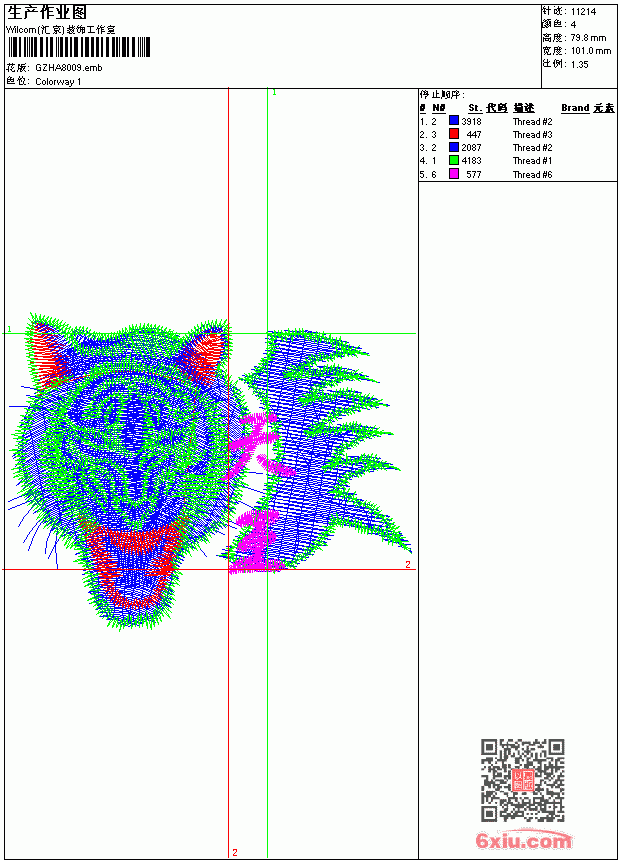Click the Colorway 1 label
Image resolution: width=620 pixels, height=860 pixels.
(58, 82)
